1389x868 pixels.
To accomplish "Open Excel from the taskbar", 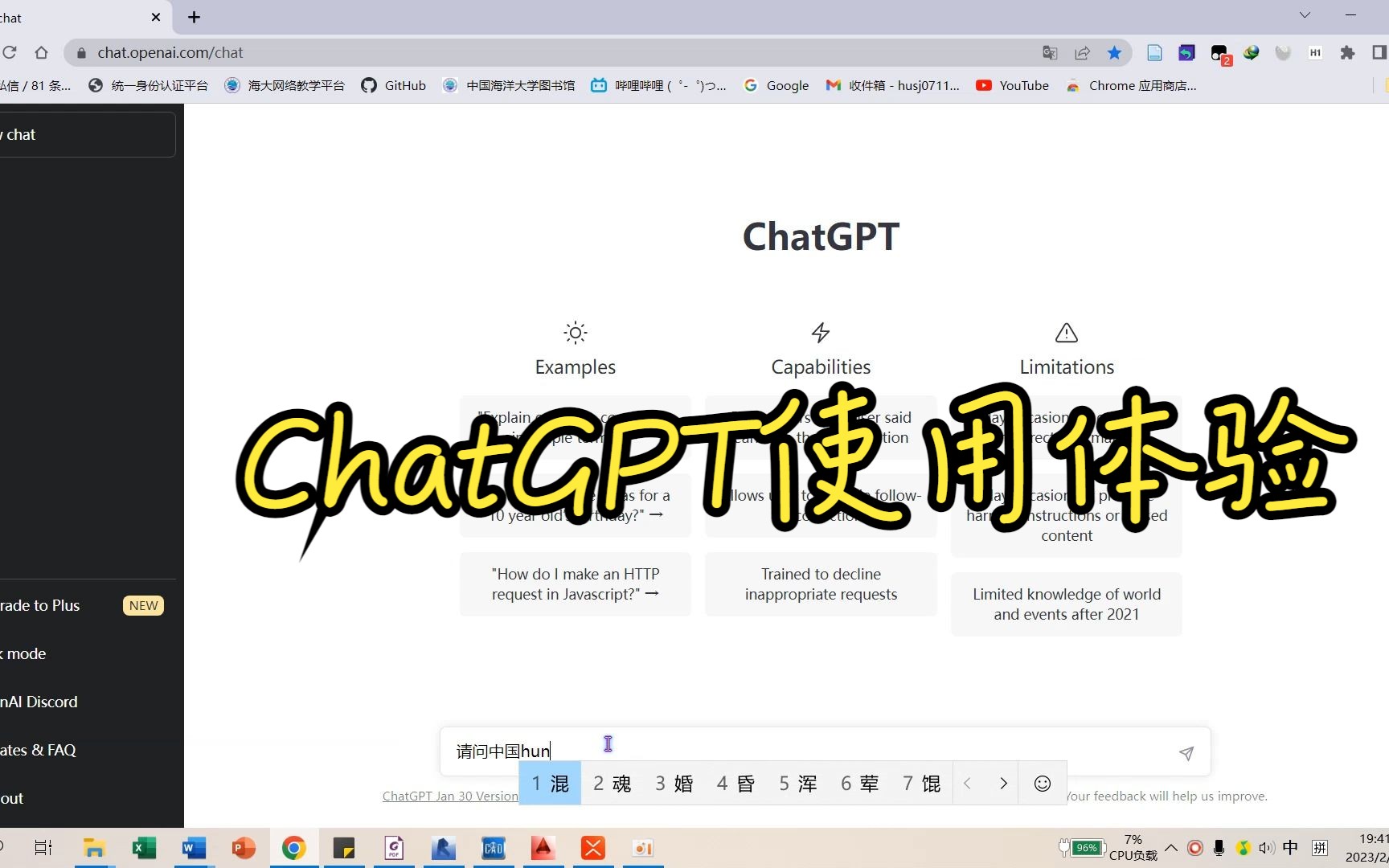I will click(144, 848).
